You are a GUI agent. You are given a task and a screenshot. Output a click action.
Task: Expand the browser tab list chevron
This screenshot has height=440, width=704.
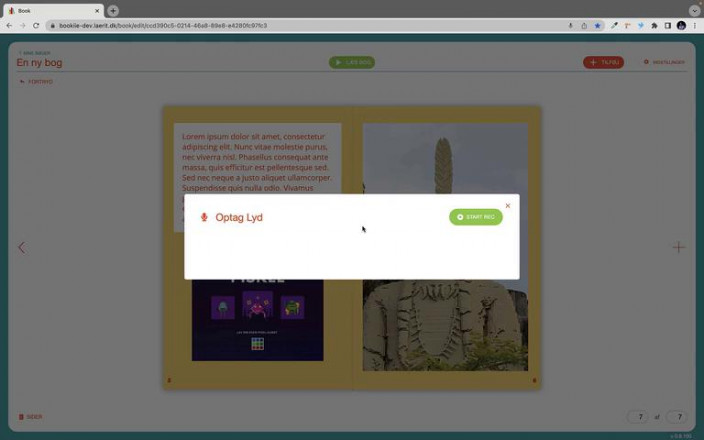pyautogui.click(x=694, y=11)
